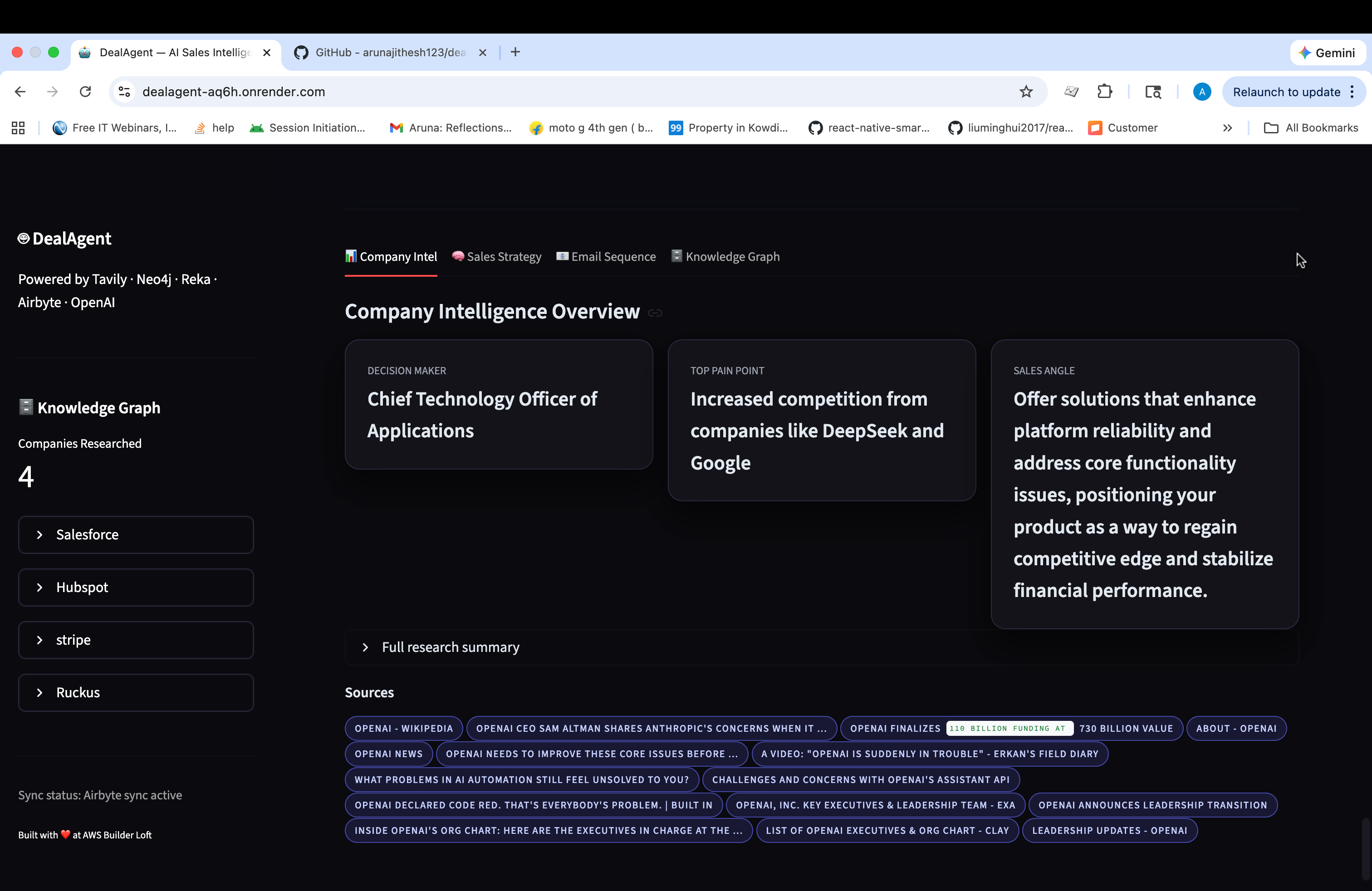The height and width of the screenshot is (891, 1372).
Task: Click the URL address field
Action: click(x=519, y=92)
